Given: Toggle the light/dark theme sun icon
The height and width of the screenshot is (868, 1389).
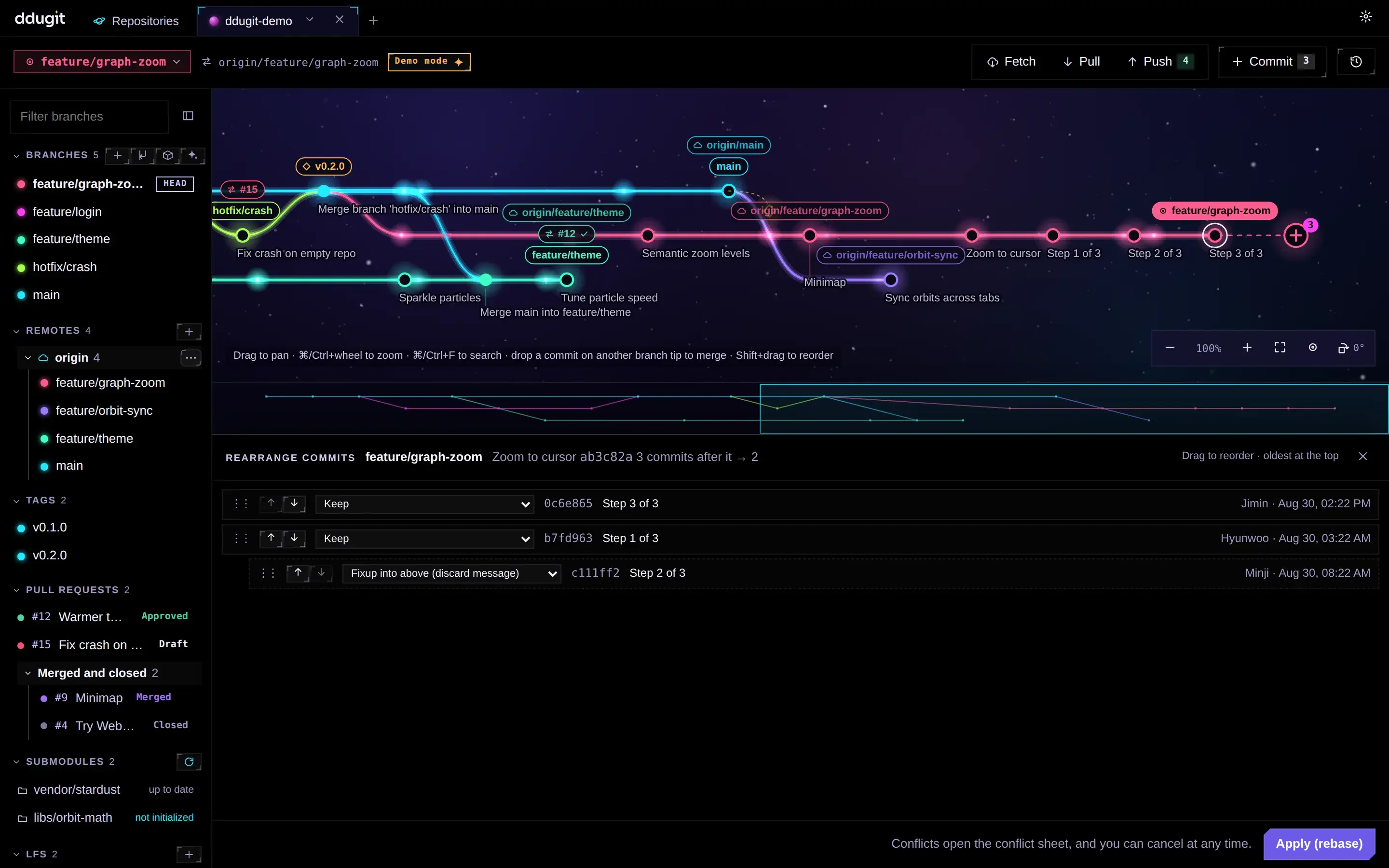Looking at the screenshot, I should [x=1365, y=17].
